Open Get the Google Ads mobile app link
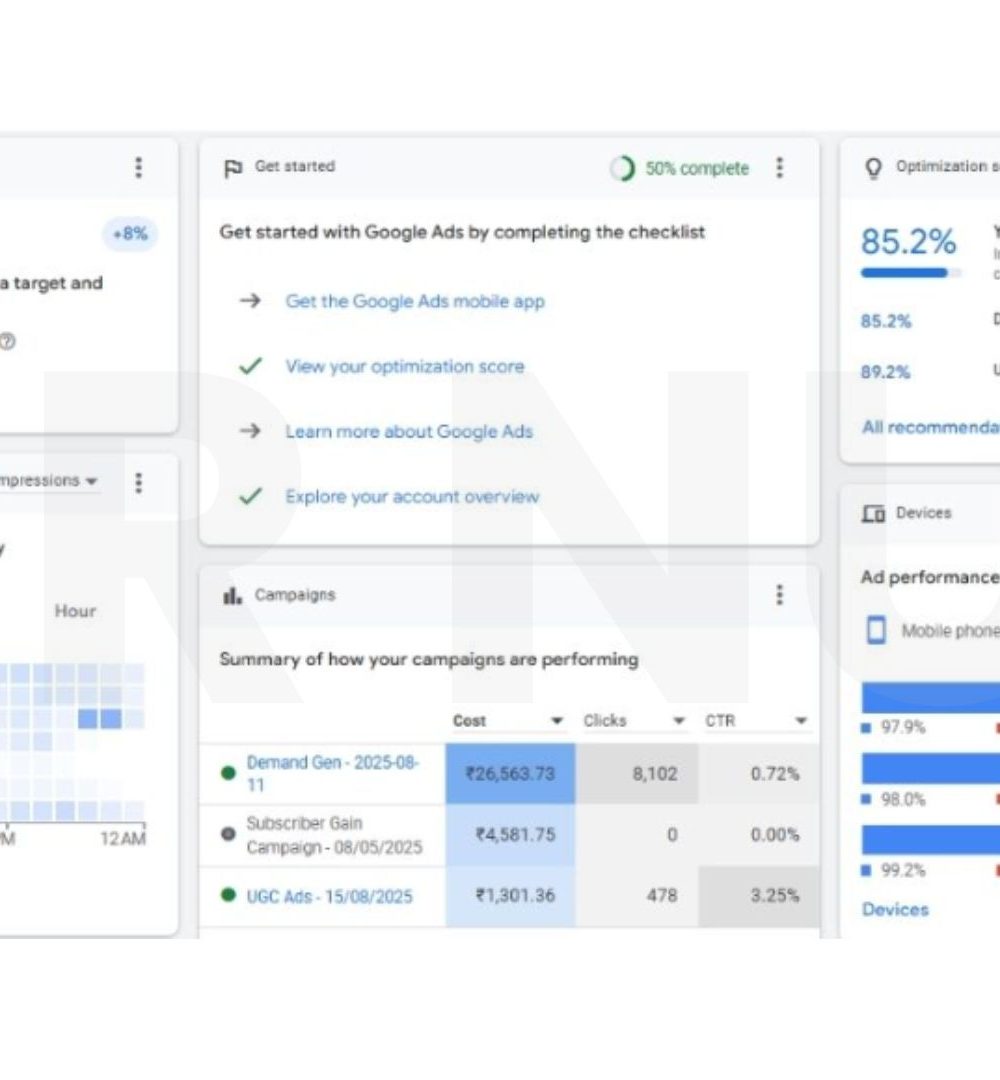The image size is (1000, 1080). click(x=415, y=301)
